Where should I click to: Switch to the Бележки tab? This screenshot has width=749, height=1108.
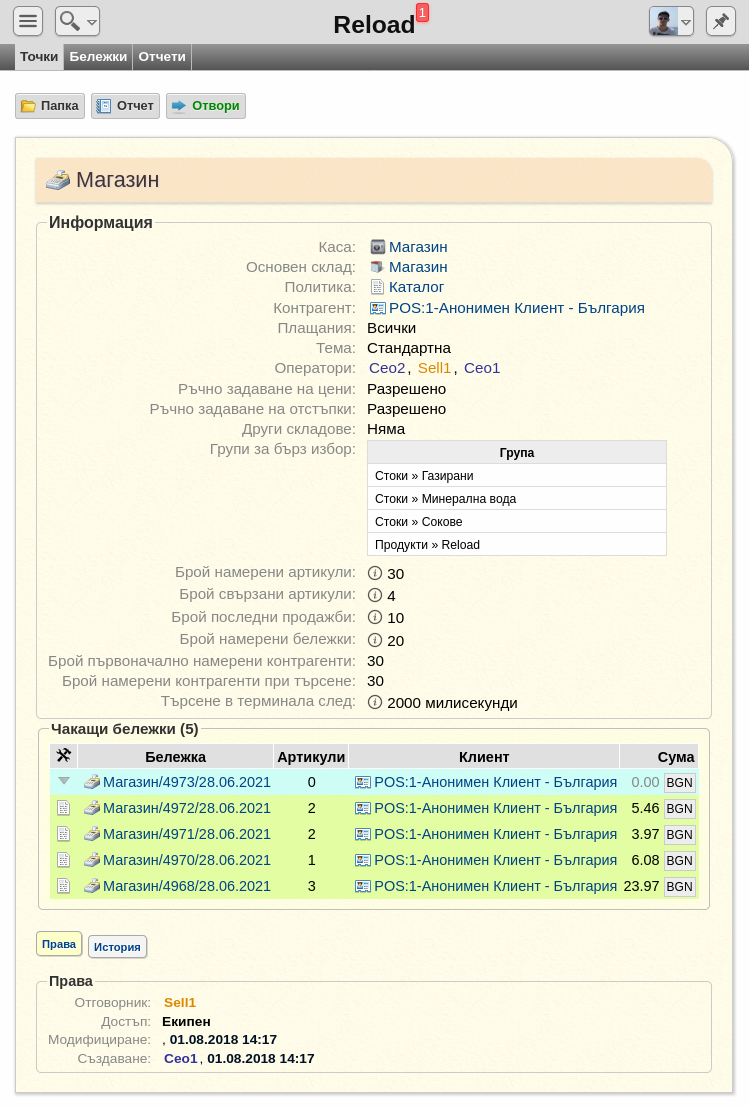point(98,57)
